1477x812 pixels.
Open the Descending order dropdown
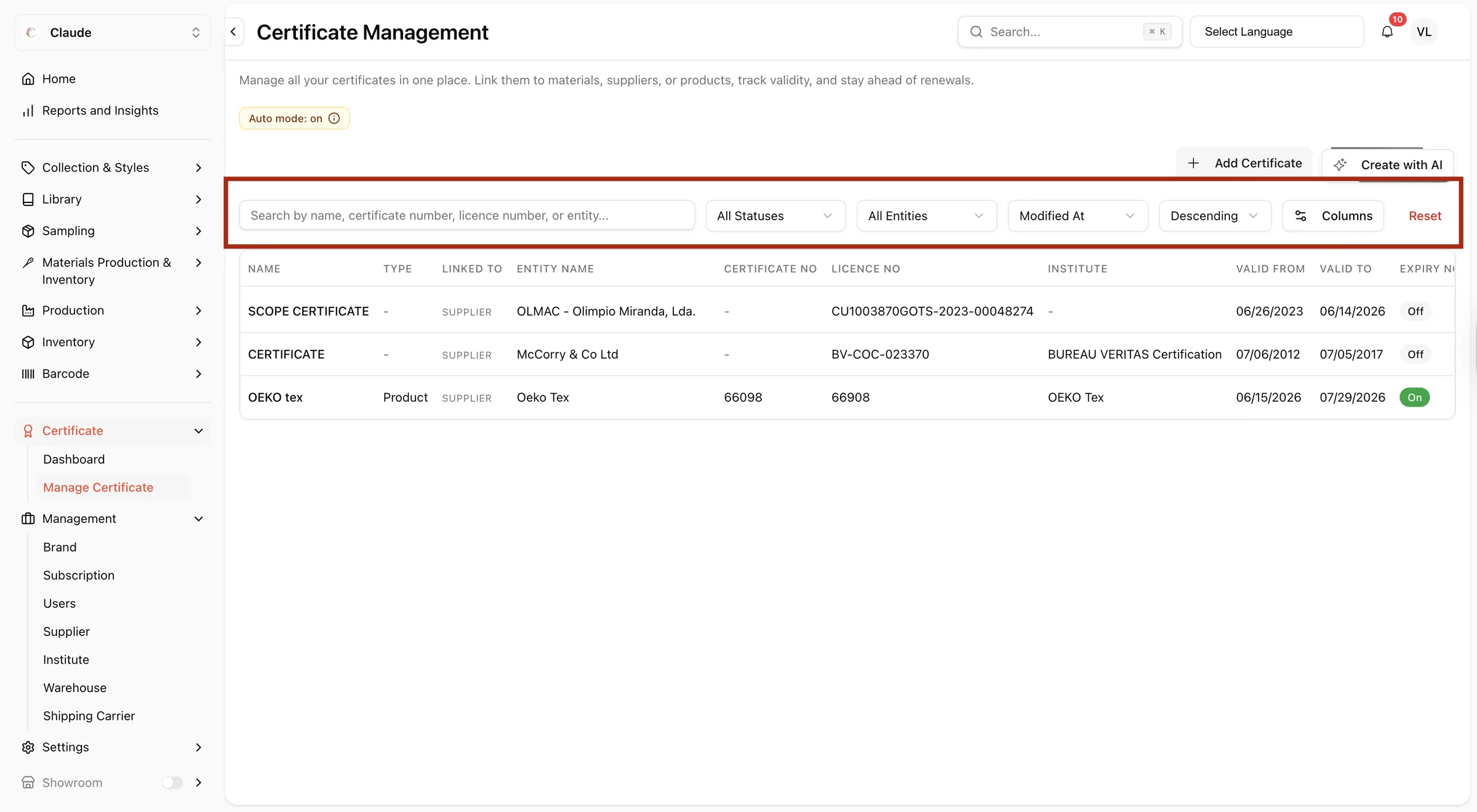coord(1215,216)
